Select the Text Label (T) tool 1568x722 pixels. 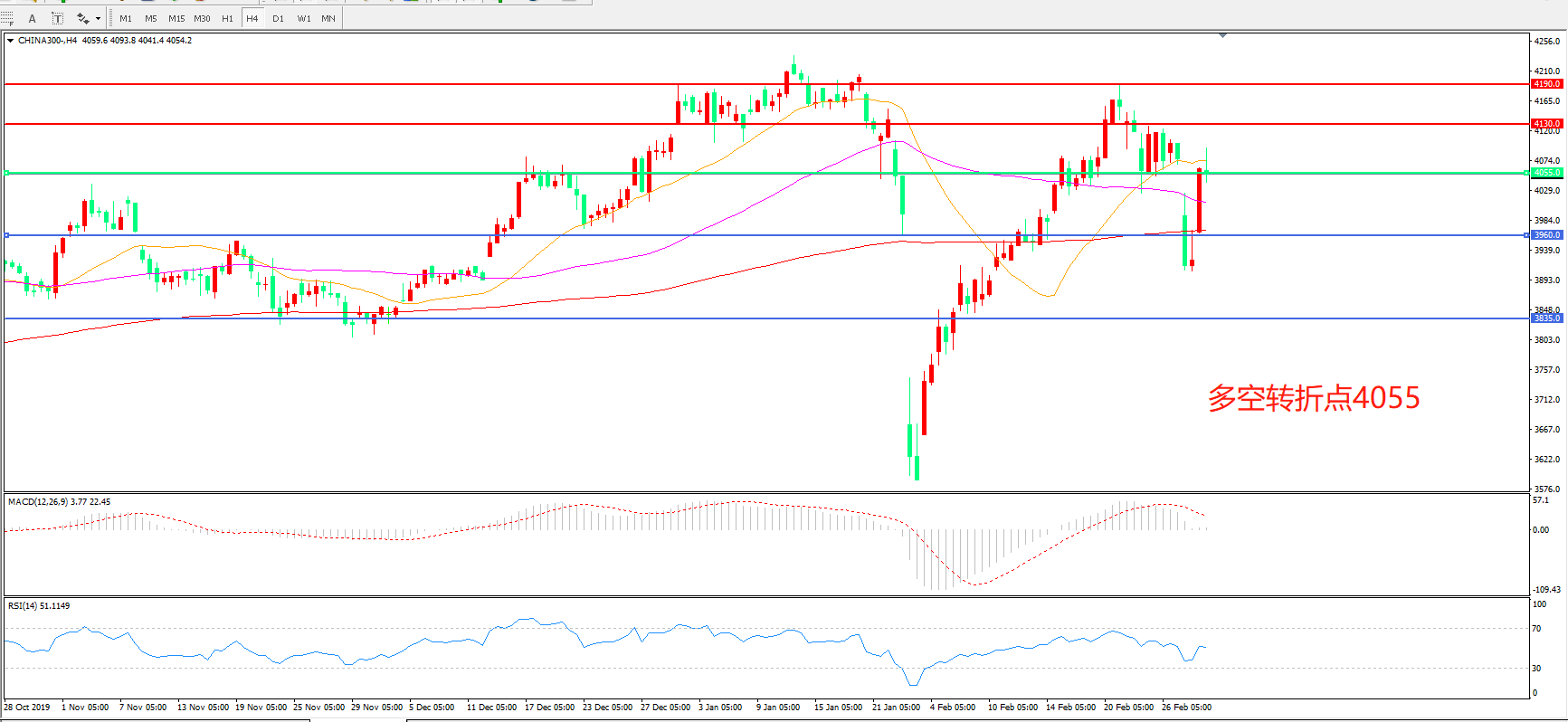point(57,18)
